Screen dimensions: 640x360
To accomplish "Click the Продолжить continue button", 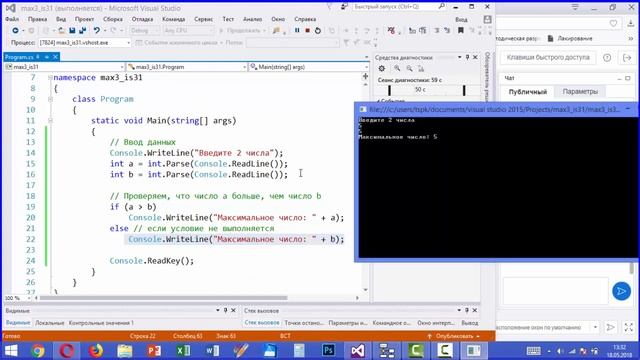I will [242, 31].
